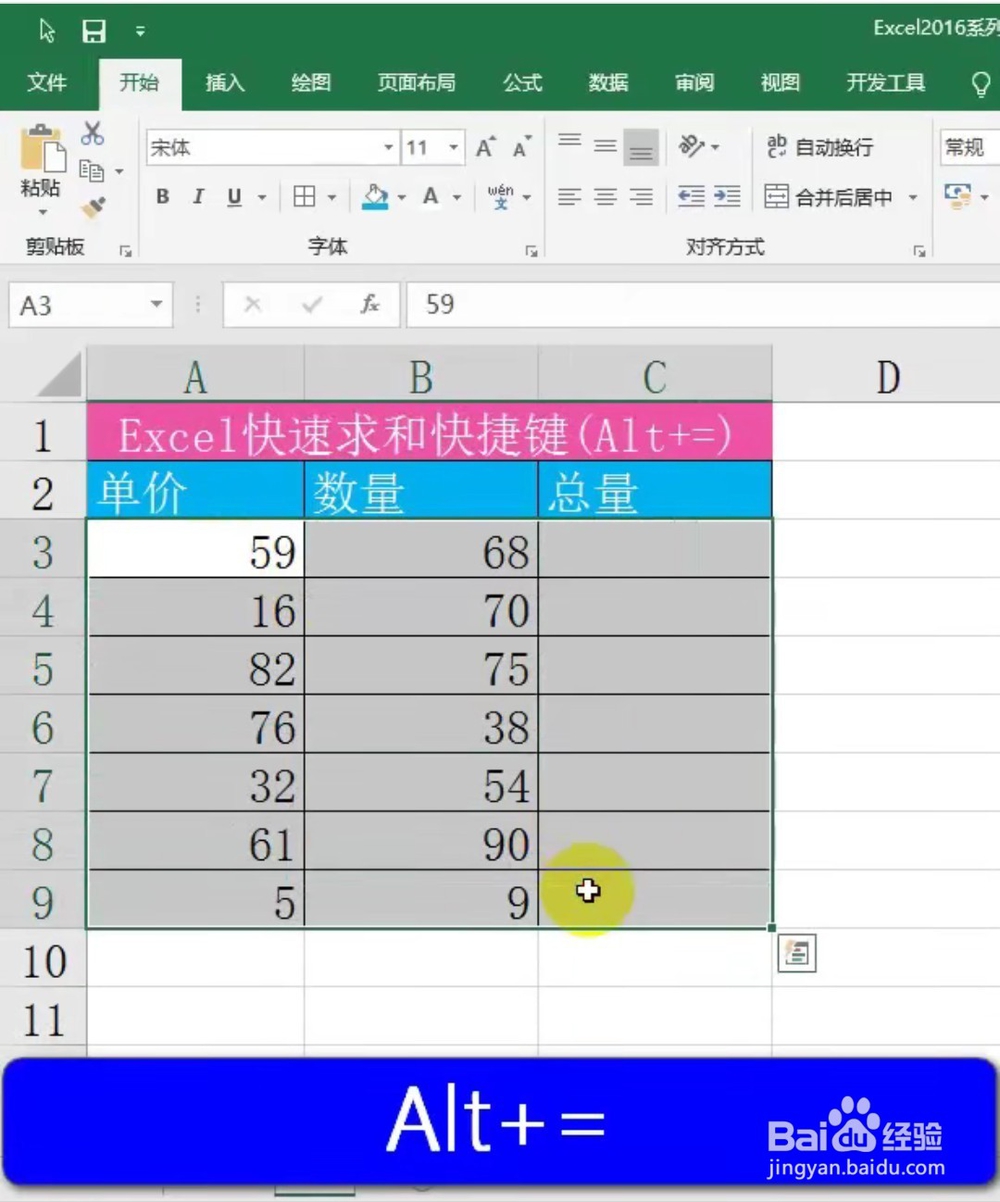
Task: Open the 对齐方式 alignment dialog launcher
Action: tap(919, 252)
